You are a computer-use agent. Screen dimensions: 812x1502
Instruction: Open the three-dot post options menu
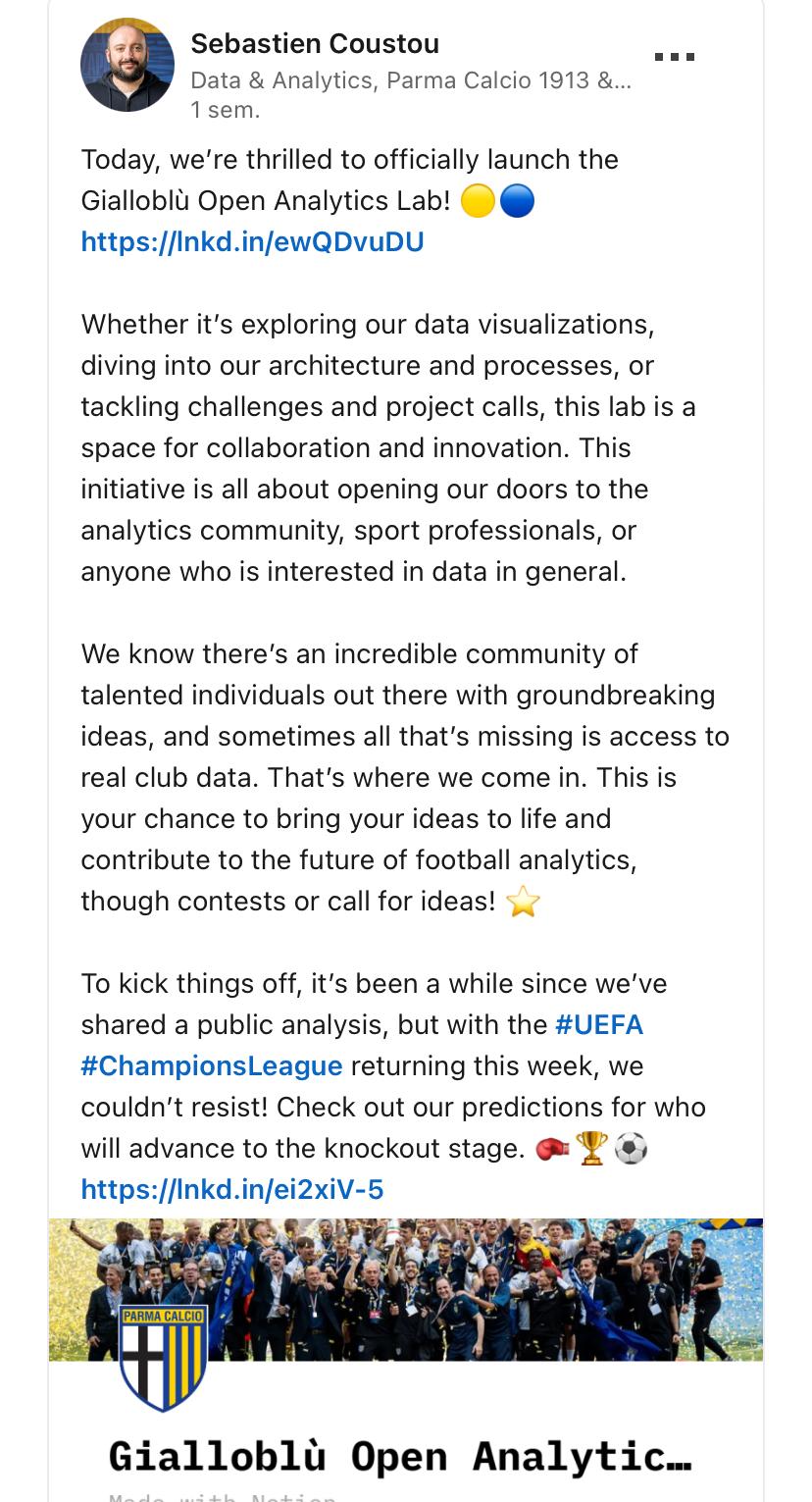[x=674, y=57]
